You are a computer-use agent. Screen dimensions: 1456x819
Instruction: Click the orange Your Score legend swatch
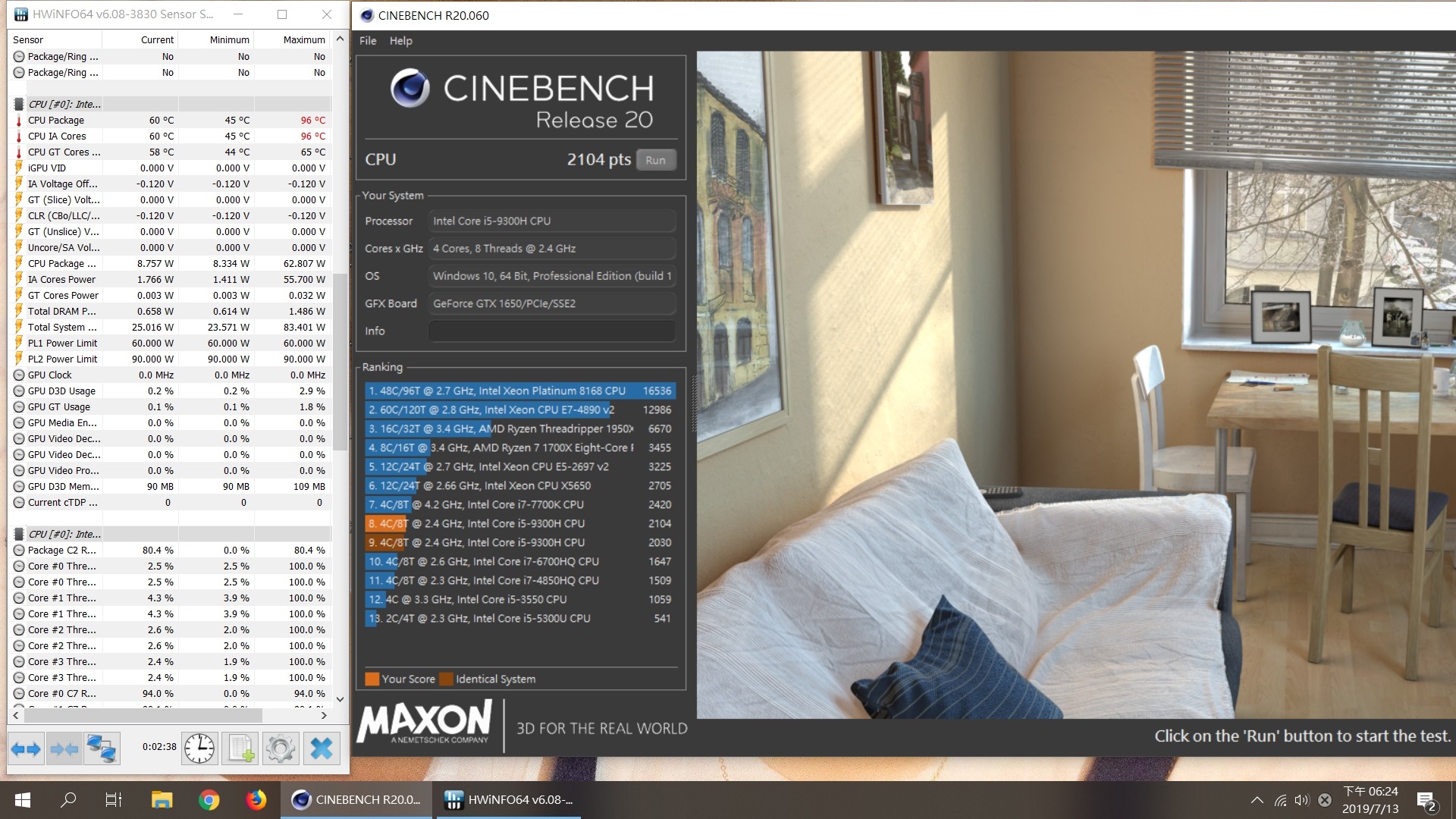tap(372, 679)
